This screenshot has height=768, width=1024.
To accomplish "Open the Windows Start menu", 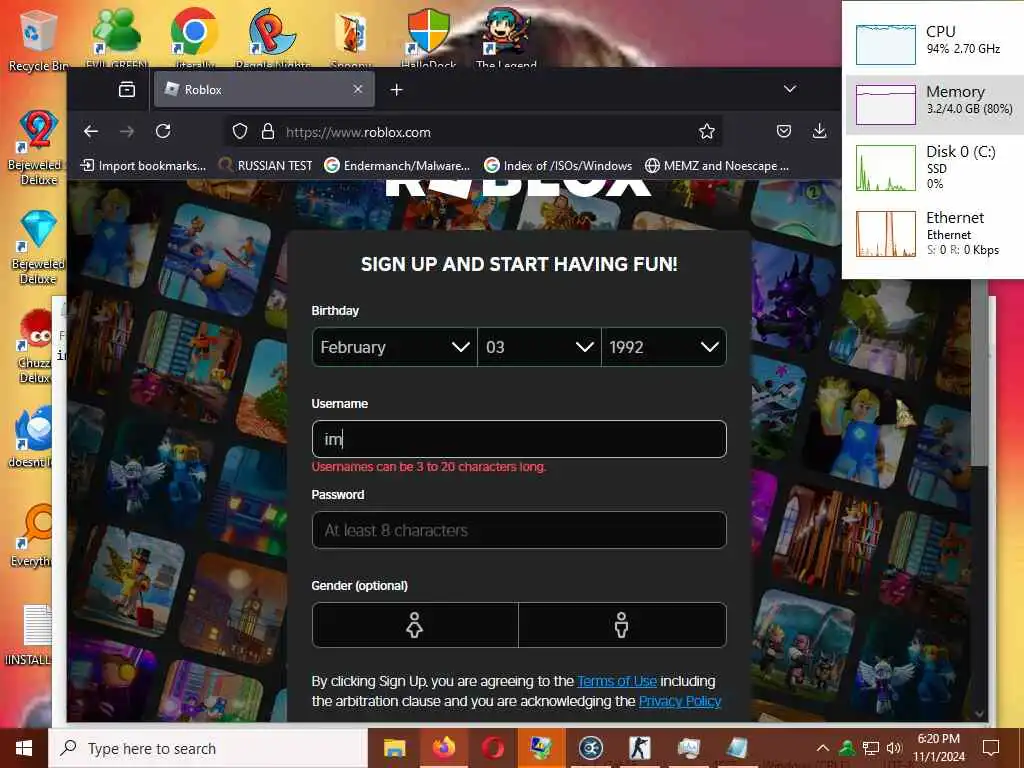I will (24, 748).
